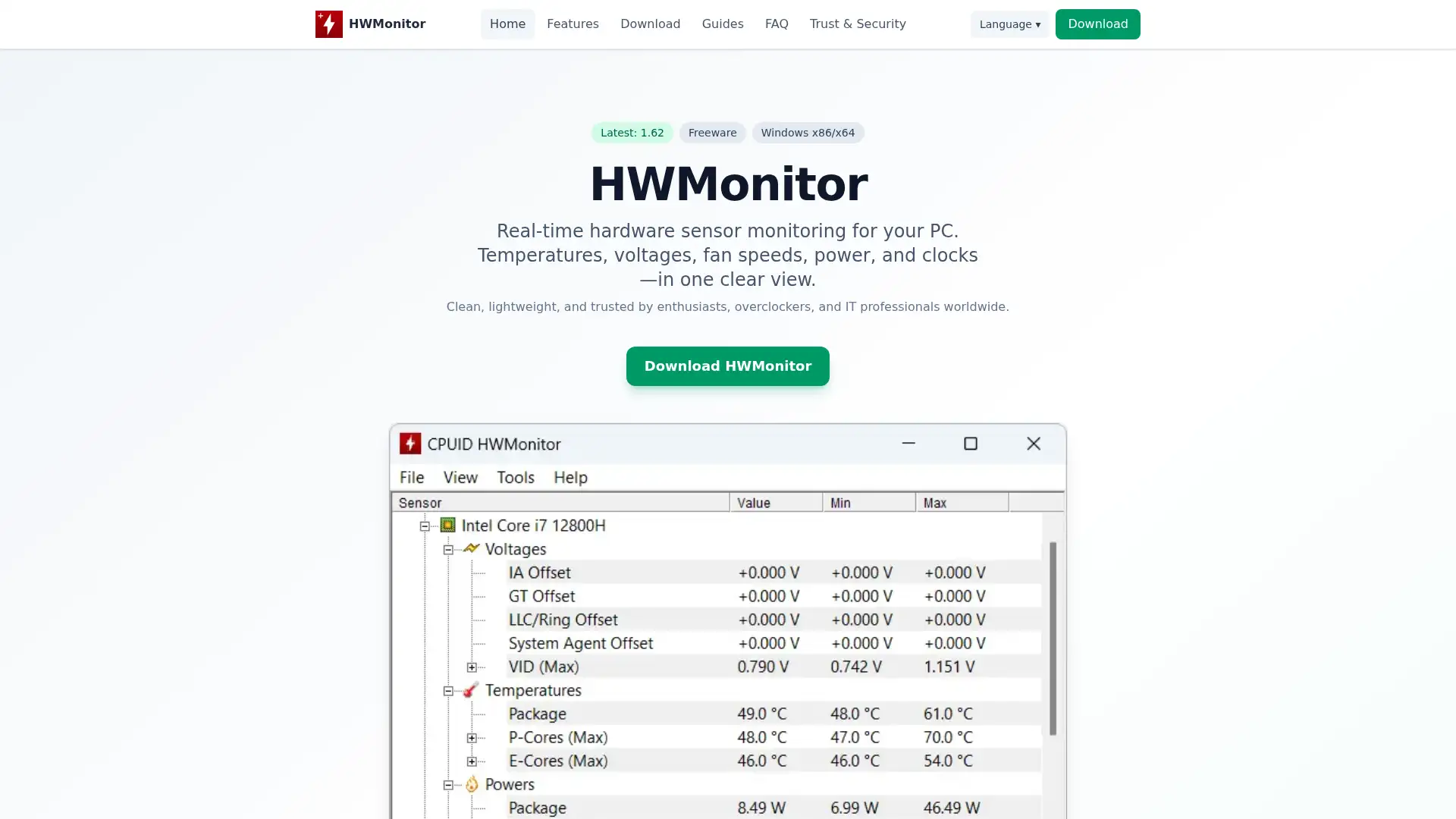The image size is (1456, 819).
Task: Click the Voltages lightning icon
Action: (x=471, y=548)
